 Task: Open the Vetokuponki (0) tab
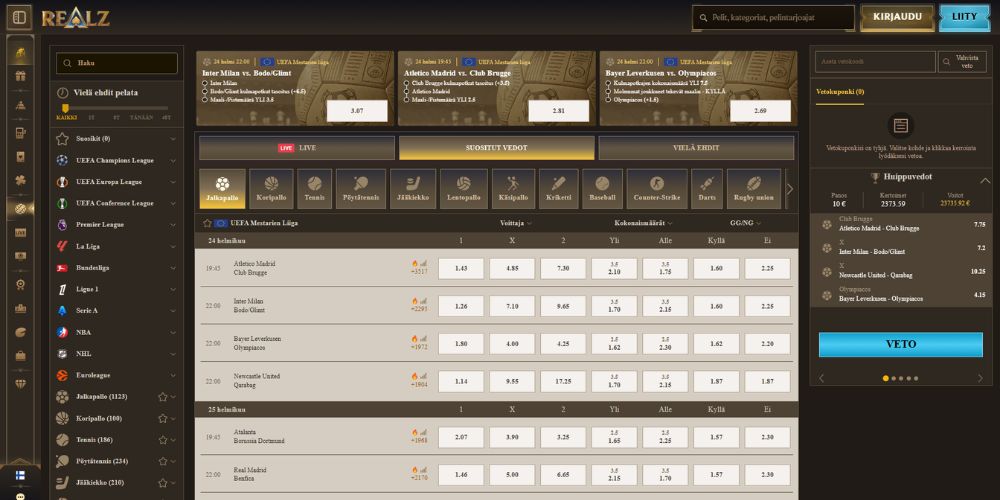click(840, 92)
